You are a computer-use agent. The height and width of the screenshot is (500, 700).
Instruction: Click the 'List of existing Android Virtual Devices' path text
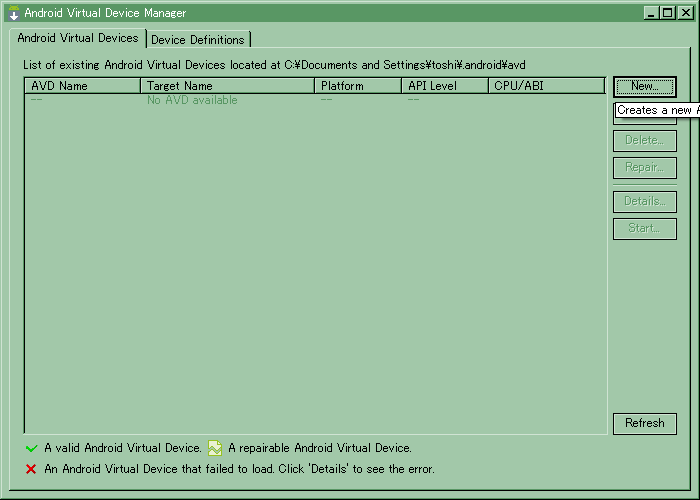(274, 65)
